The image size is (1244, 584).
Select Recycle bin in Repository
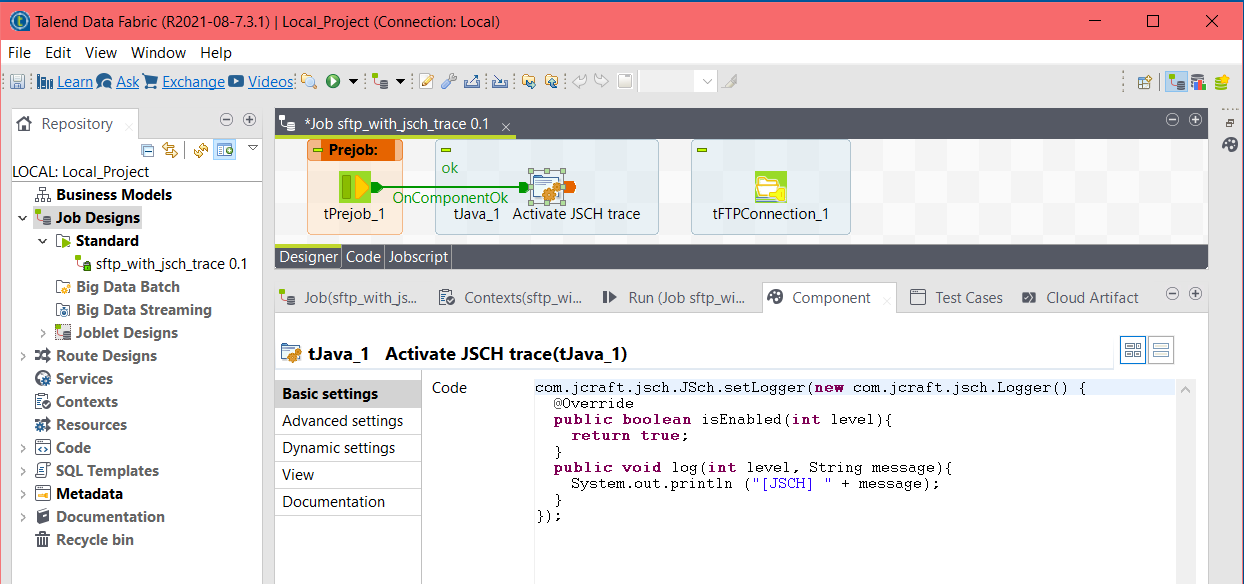95,540
